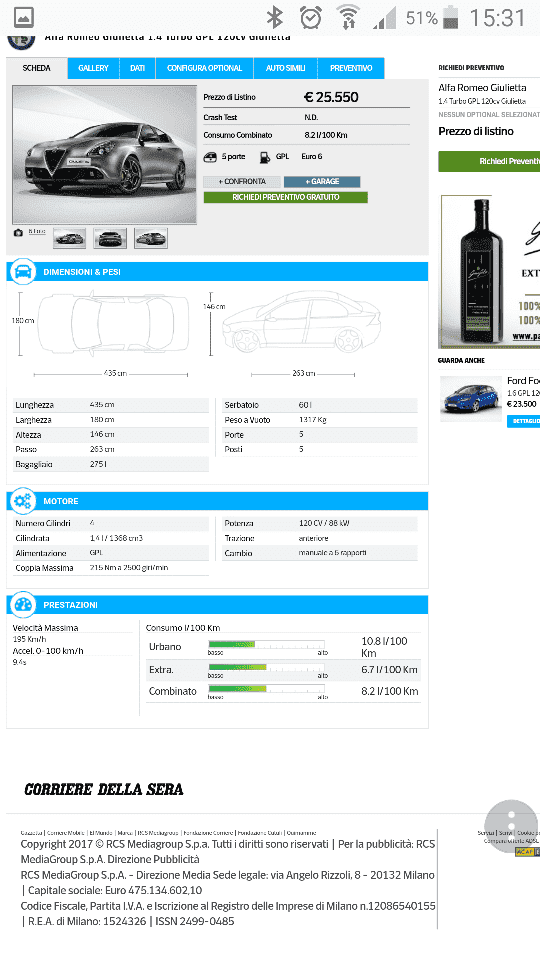Click the Guarda Anche heading
The image size is (540, 960).
click(461, 361)
